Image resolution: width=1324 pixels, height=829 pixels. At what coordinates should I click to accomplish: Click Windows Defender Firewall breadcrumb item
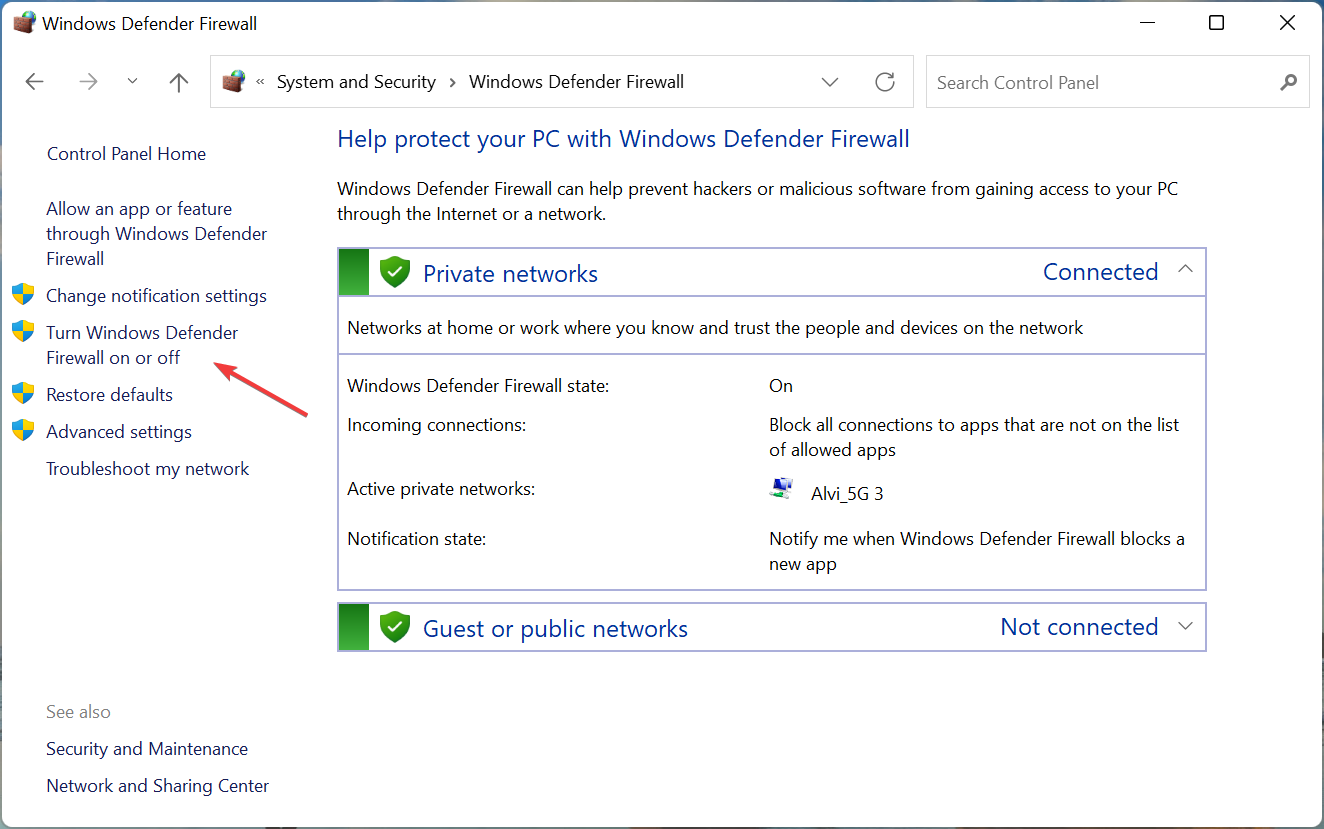(x=576, y=82)
